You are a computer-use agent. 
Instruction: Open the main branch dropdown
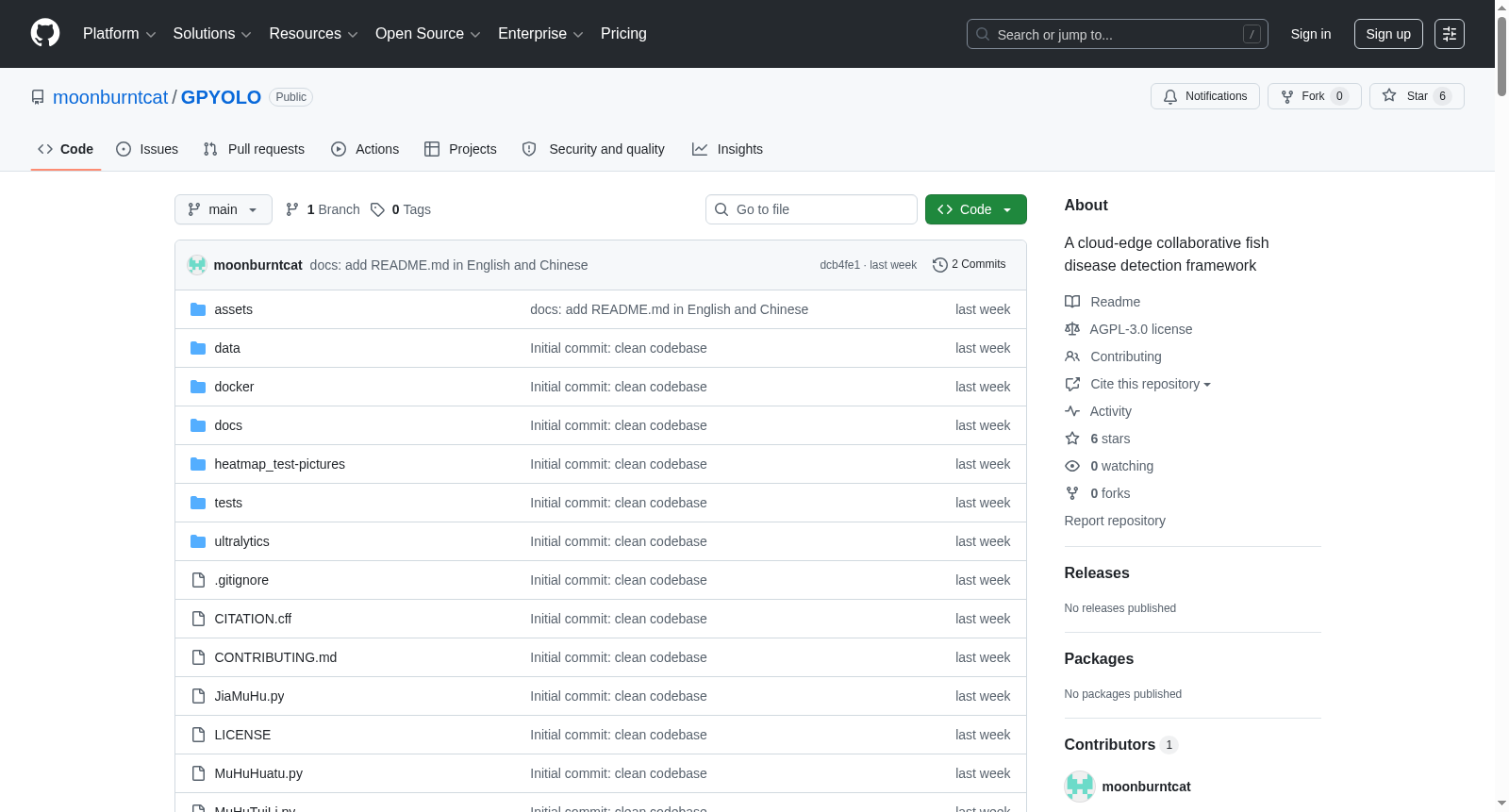pos(224,209)
